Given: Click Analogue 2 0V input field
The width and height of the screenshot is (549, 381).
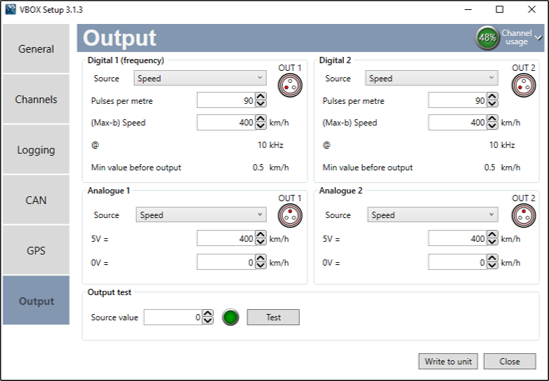Looking at the screenshot, I should coord(458,262).
